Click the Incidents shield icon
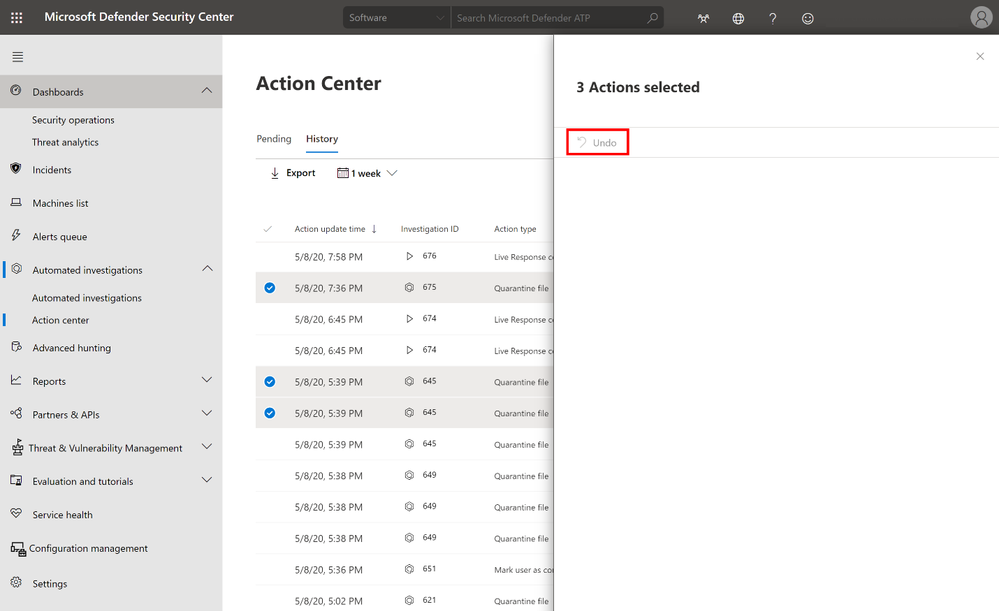The image size is (999, 611). [16, 169]
